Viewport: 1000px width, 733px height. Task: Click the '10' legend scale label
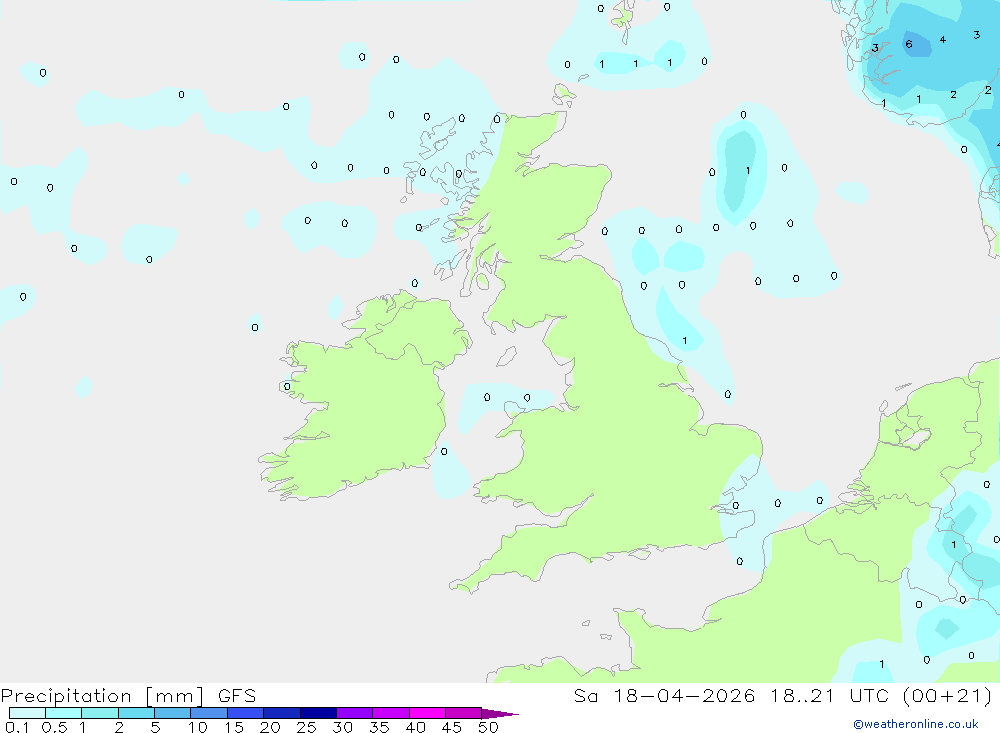(x=198, y=727)
